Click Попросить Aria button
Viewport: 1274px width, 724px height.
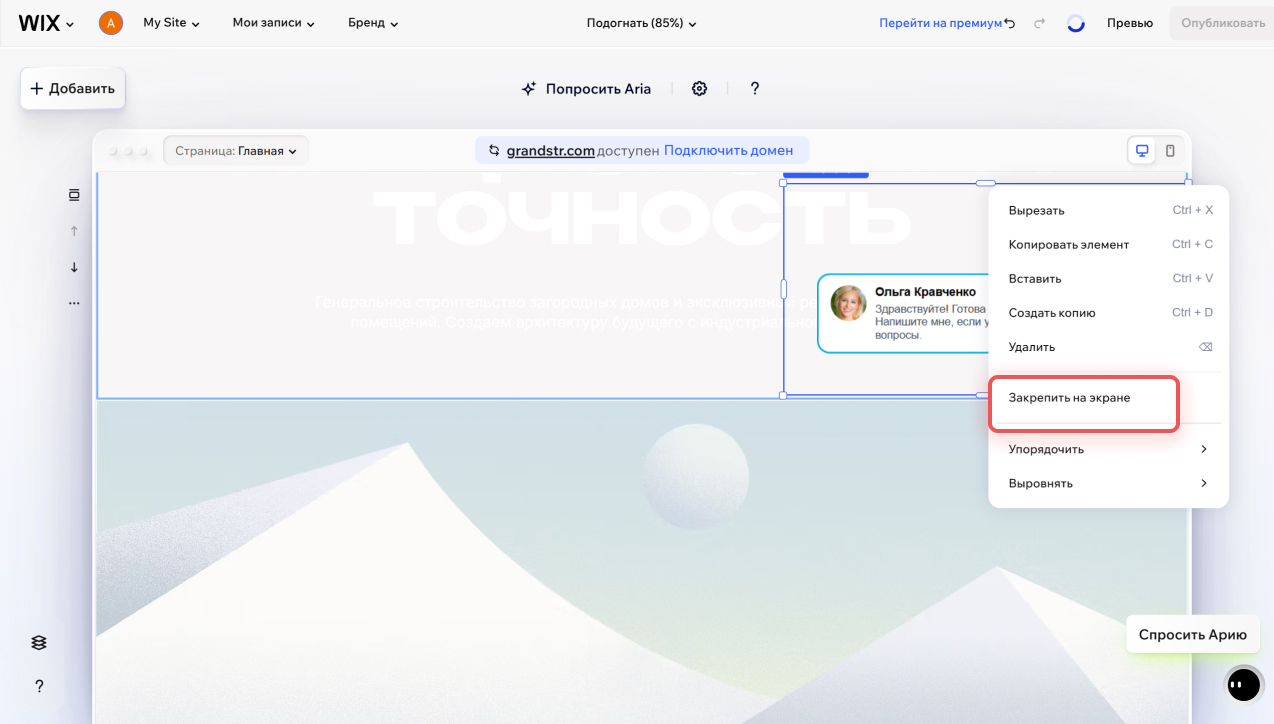pyautogui.click(x=586, y=89)
